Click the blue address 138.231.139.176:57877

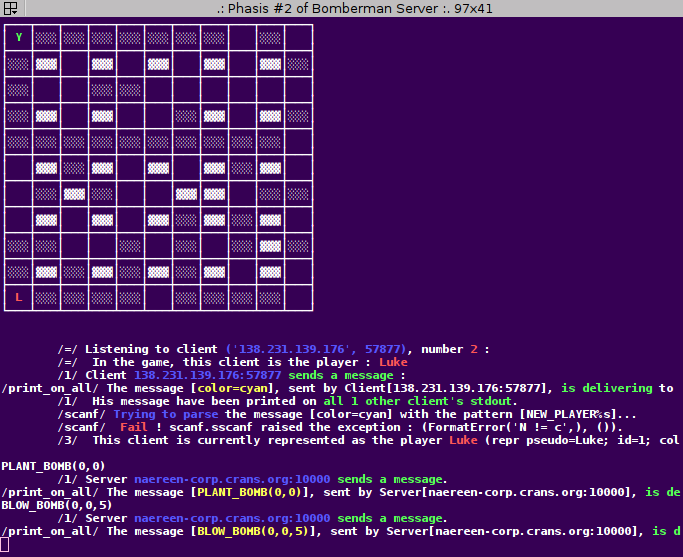[x=207, y=375]
